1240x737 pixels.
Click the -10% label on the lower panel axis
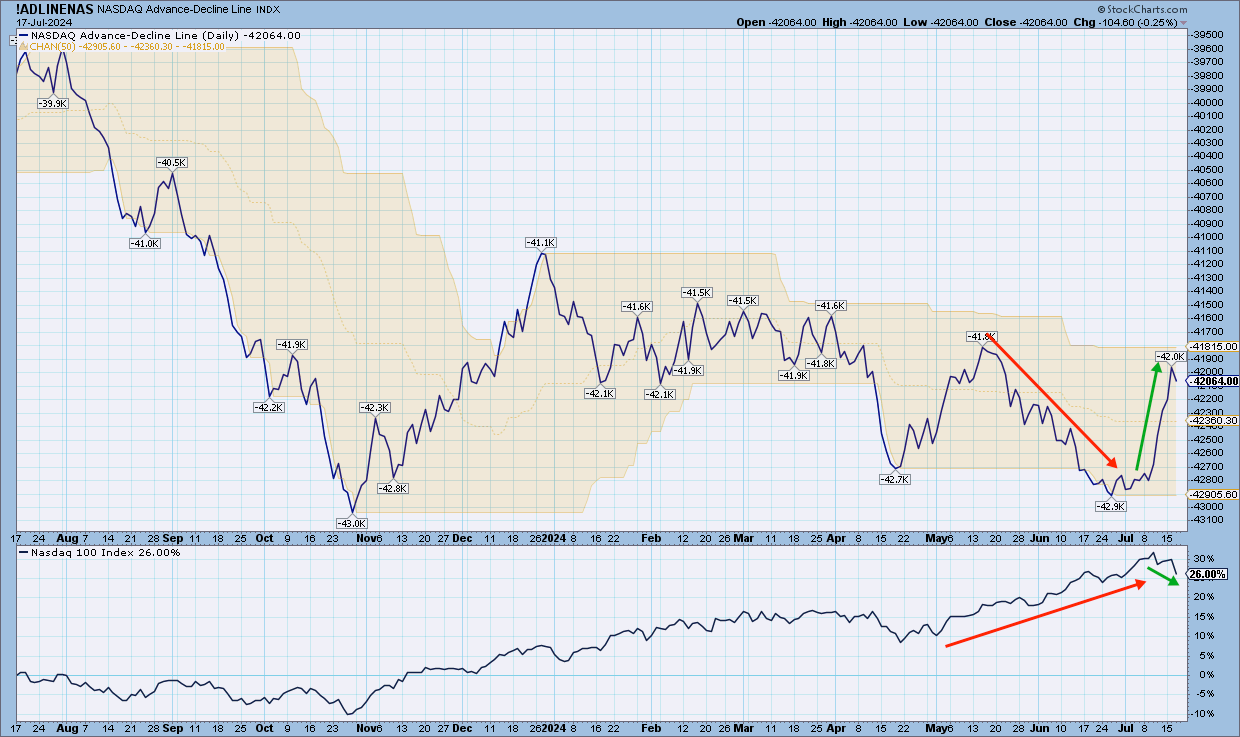(1203, 713)
